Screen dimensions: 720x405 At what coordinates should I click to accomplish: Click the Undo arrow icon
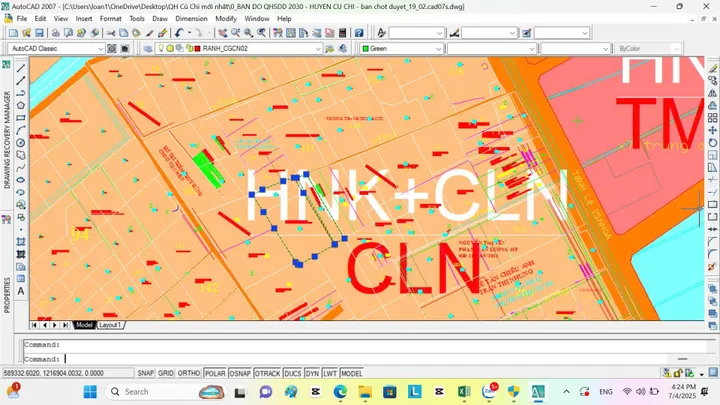pyautogui.click(x=179, y=33)
